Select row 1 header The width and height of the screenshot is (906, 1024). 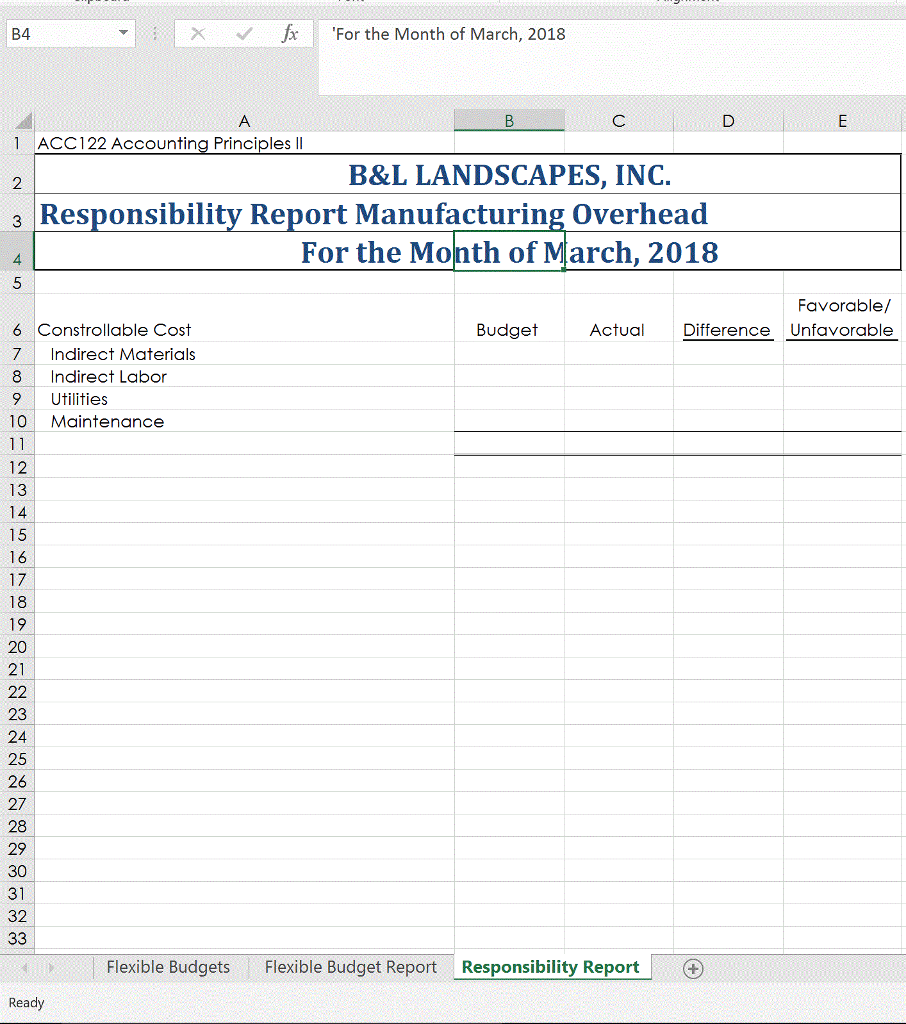17,143
